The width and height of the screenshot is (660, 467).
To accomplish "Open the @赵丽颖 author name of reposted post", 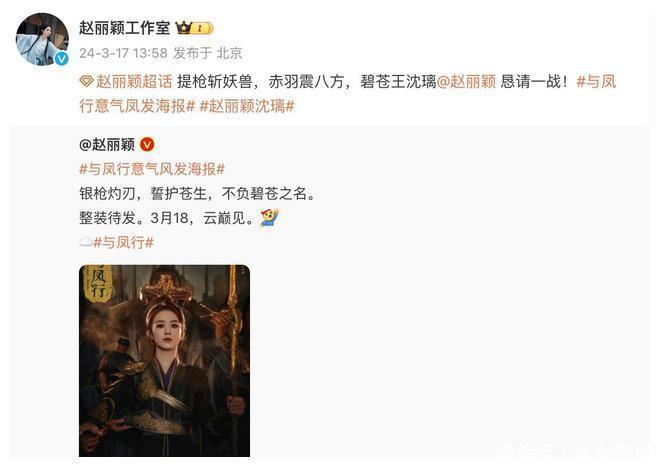I will [107, 145].
